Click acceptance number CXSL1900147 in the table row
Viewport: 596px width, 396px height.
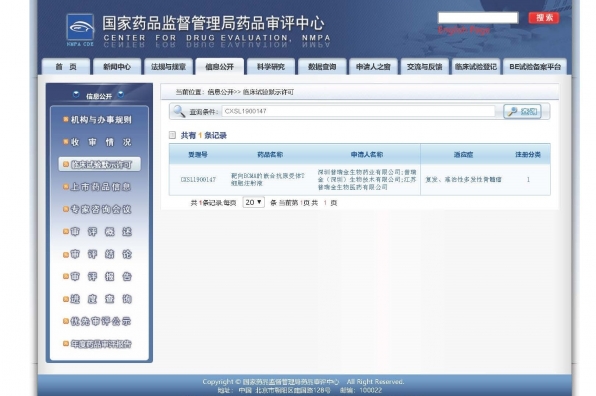click(x=198, y=179)
